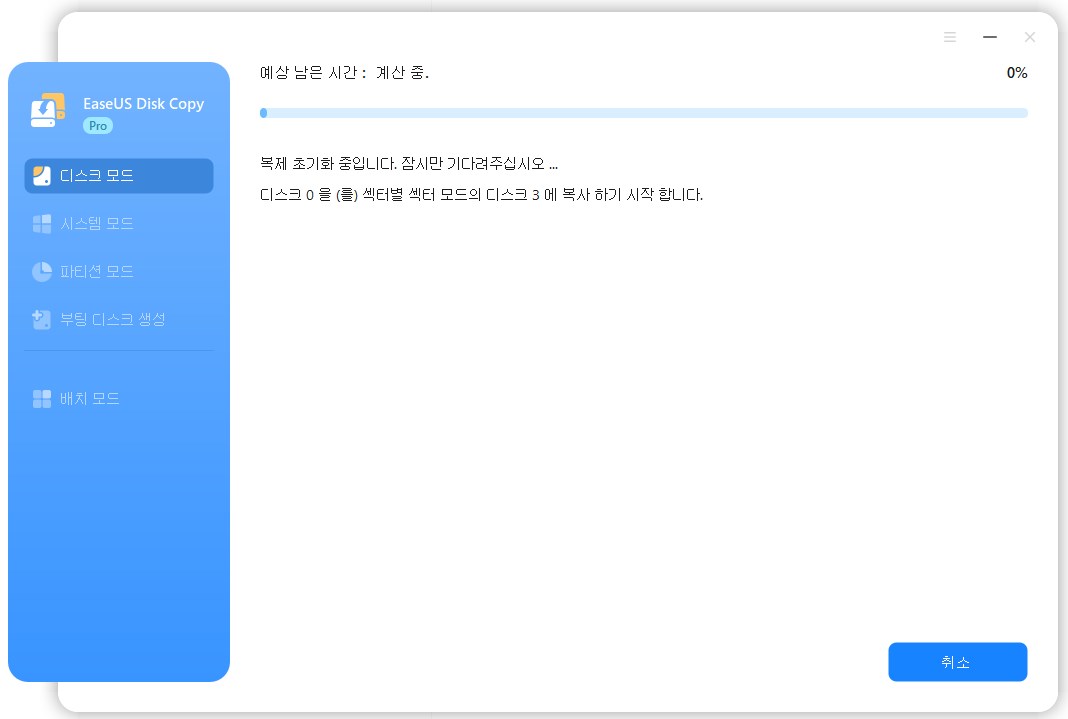Select 배치 모드 label in sidebar
1068x719 pixels.
[x=89, y=399]
